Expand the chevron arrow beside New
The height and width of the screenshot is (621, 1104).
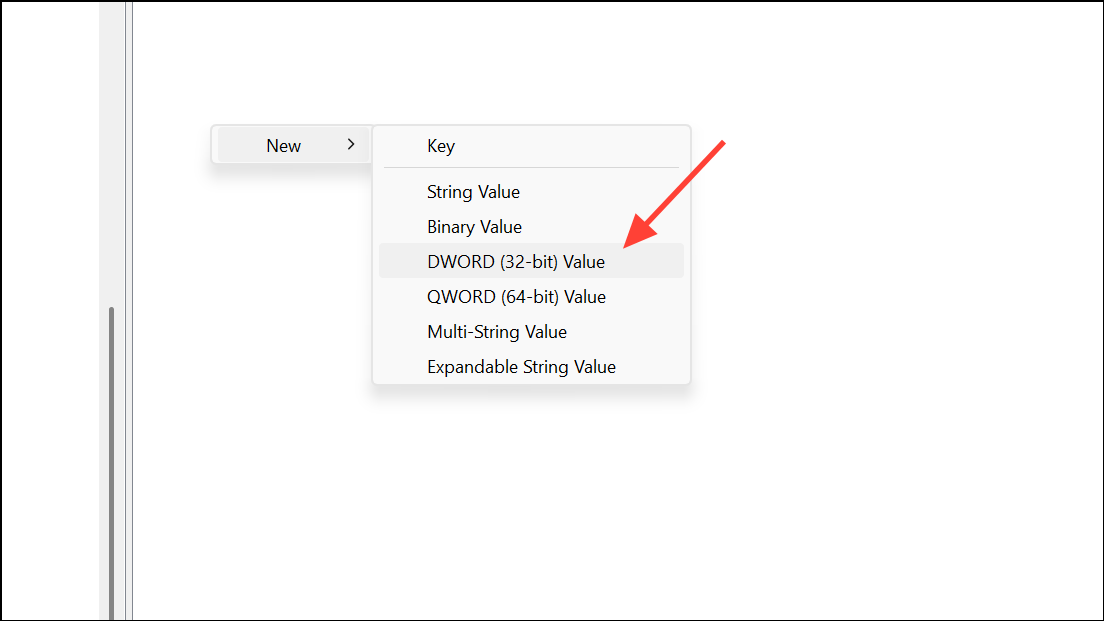click(351, 145)
